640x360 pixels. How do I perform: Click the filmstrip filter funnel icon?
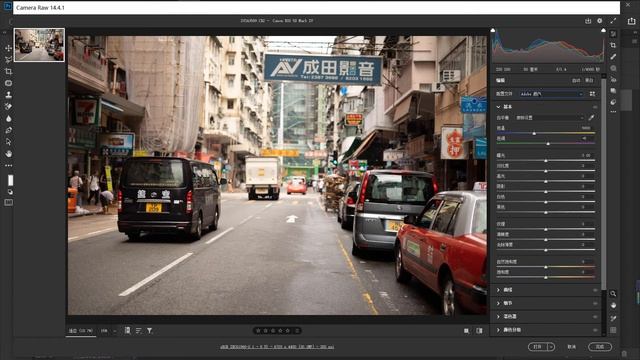point(150,331)
